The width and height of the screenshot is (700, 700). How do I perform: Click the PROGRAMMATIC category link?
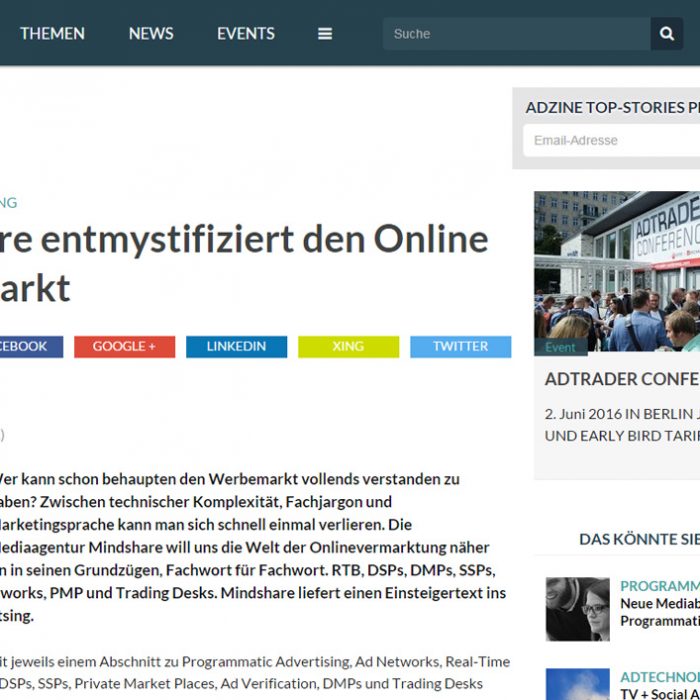coord(660,586)
